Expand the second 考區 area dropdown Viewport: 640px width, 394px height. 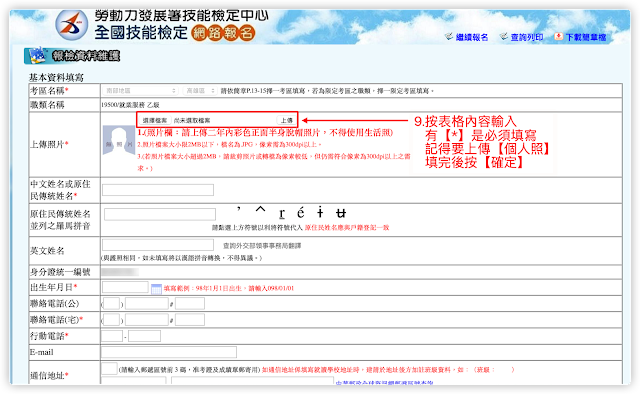pos(200,91)
